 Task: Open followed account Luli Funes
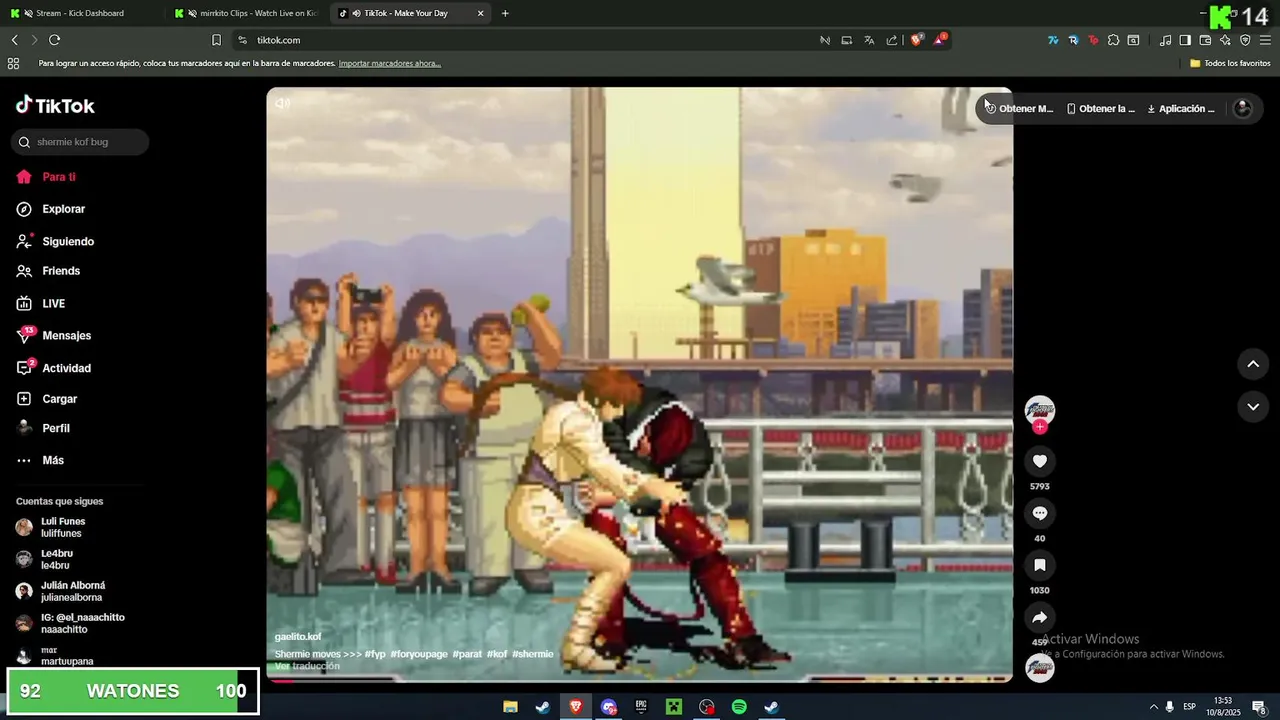click(51, 527)
